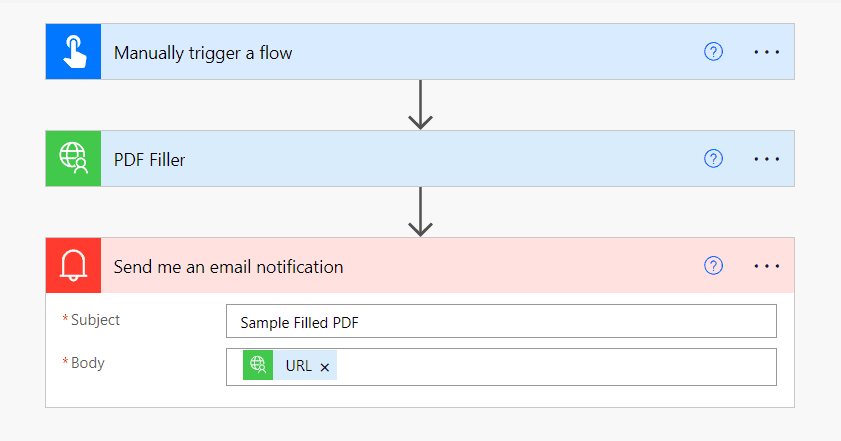Viewport: 841px width, 441px height.
Task: Click the blue manual trigger hand icon
Action: point(73,52)
